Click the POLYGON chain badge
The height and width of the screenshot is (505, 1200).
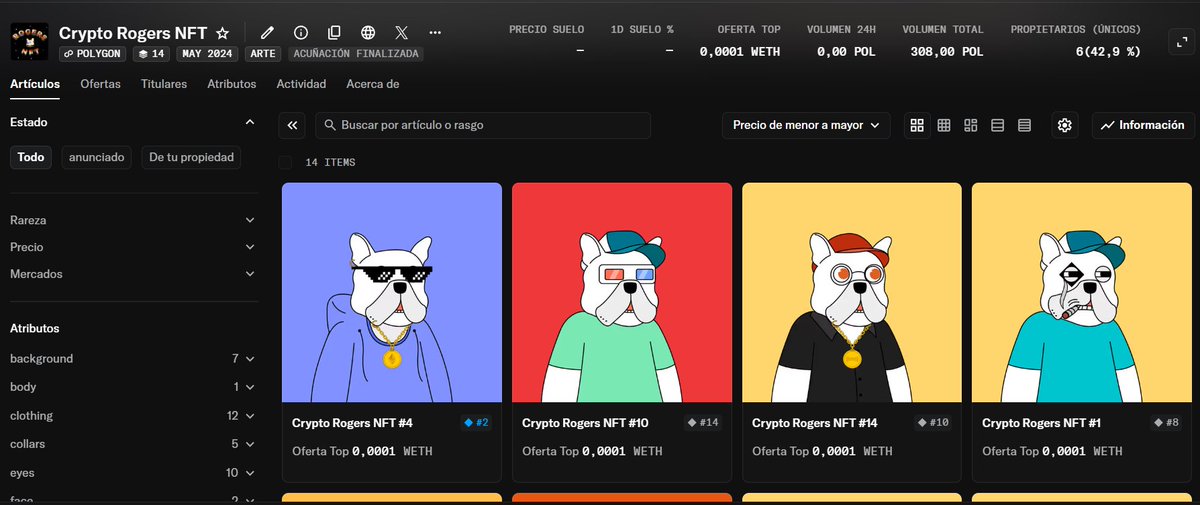(92, 54)
